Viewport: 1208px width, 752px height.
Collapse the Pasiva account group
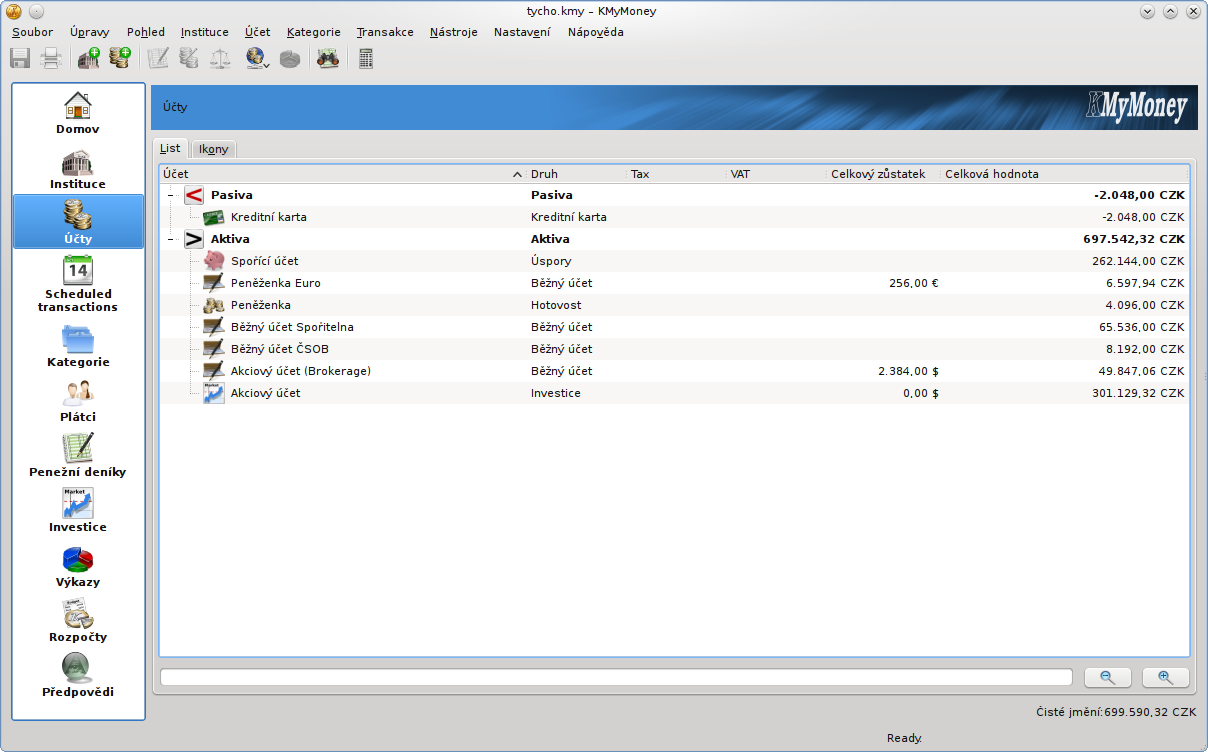click(x=170, y=195)
